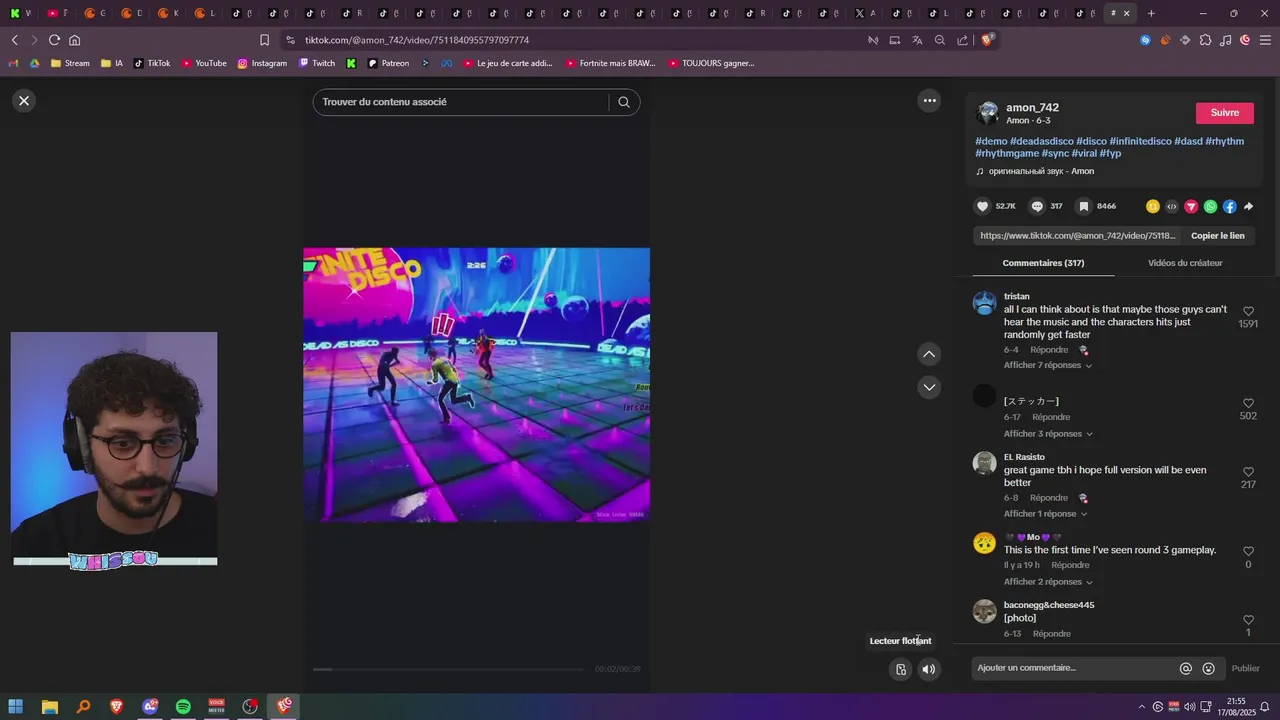Open the emoji picker in comment box

[x=1209, y=668]
